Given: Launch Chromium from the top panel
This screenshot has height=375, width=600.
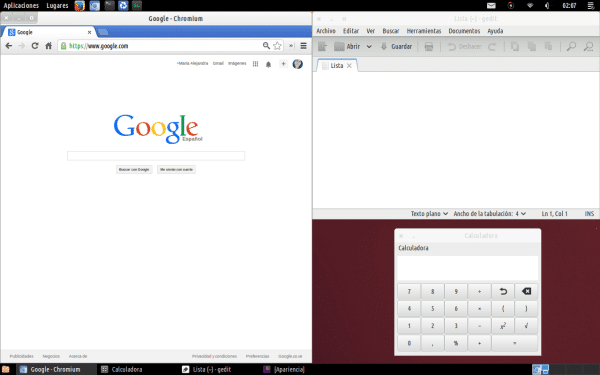Looking at the screenshot, I should coord(95,5).
